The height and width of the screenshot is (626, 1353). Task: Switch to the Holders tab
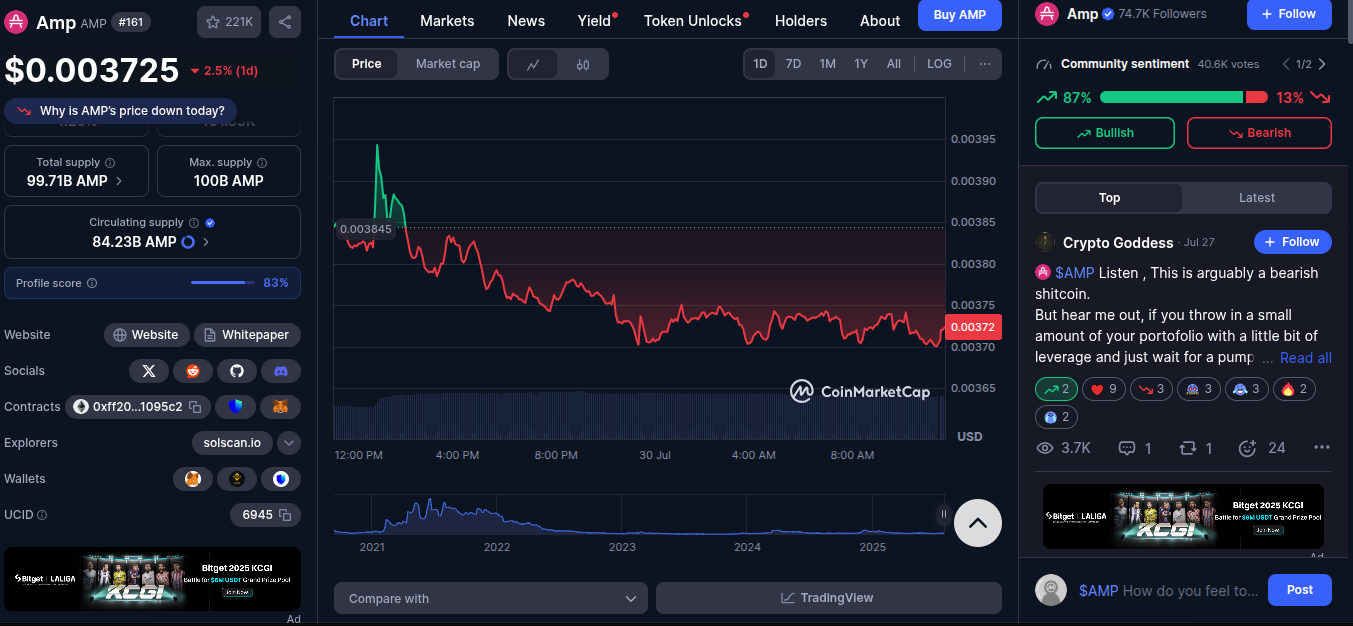801,20
